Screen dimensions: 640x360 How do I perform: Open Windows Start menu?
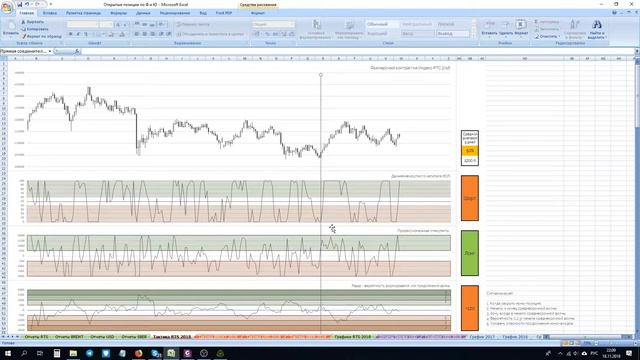tap(8, 353)
